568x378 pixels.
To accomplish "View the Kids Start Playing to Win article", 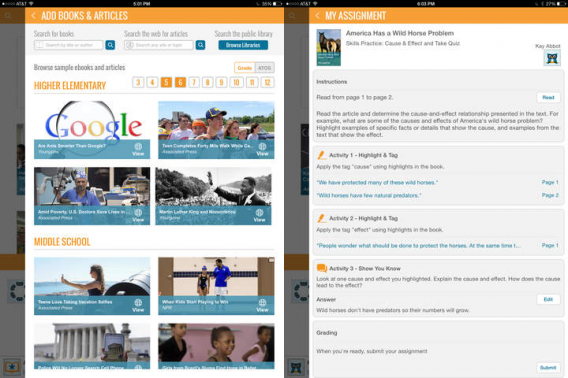I will (x=262, y=305).
